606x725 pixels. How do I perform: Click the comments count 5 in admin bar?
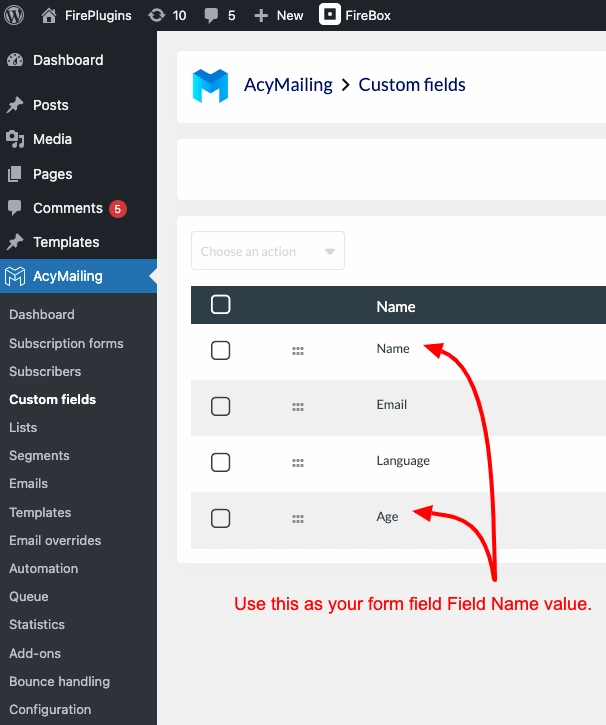click(x=232, y=16)
